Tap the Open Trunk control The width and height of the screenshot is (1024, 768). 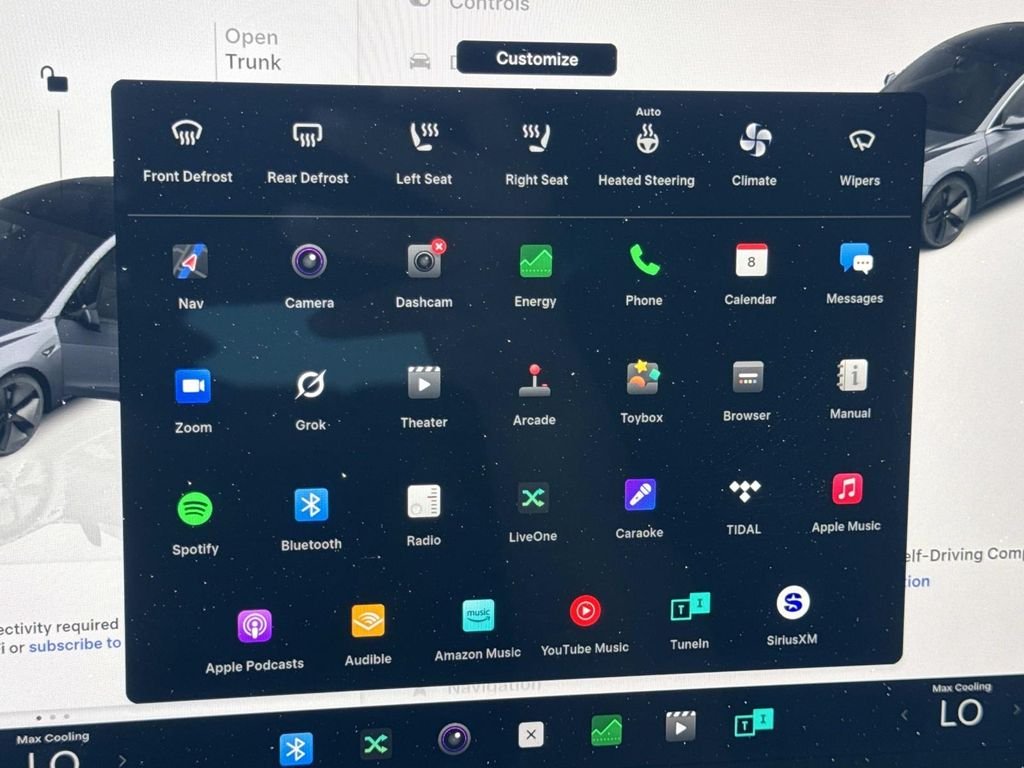click(253, 50)
